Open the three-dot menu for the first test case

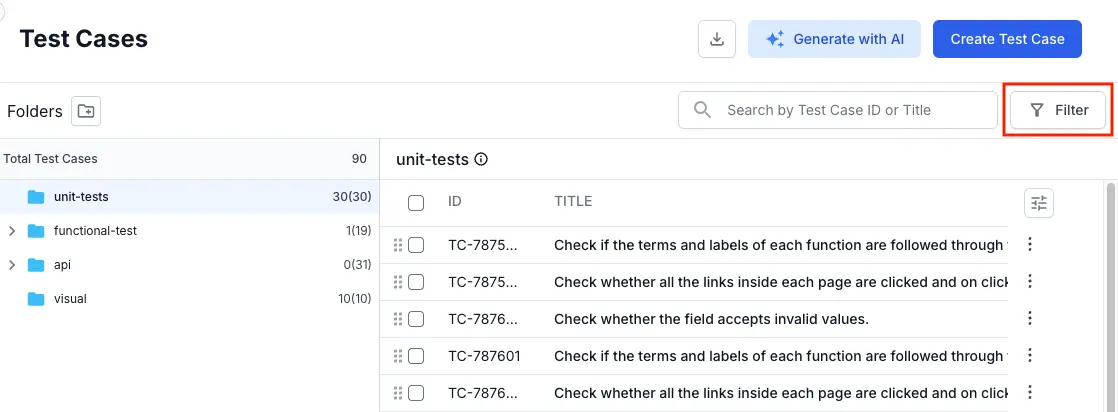(1030, 245)
